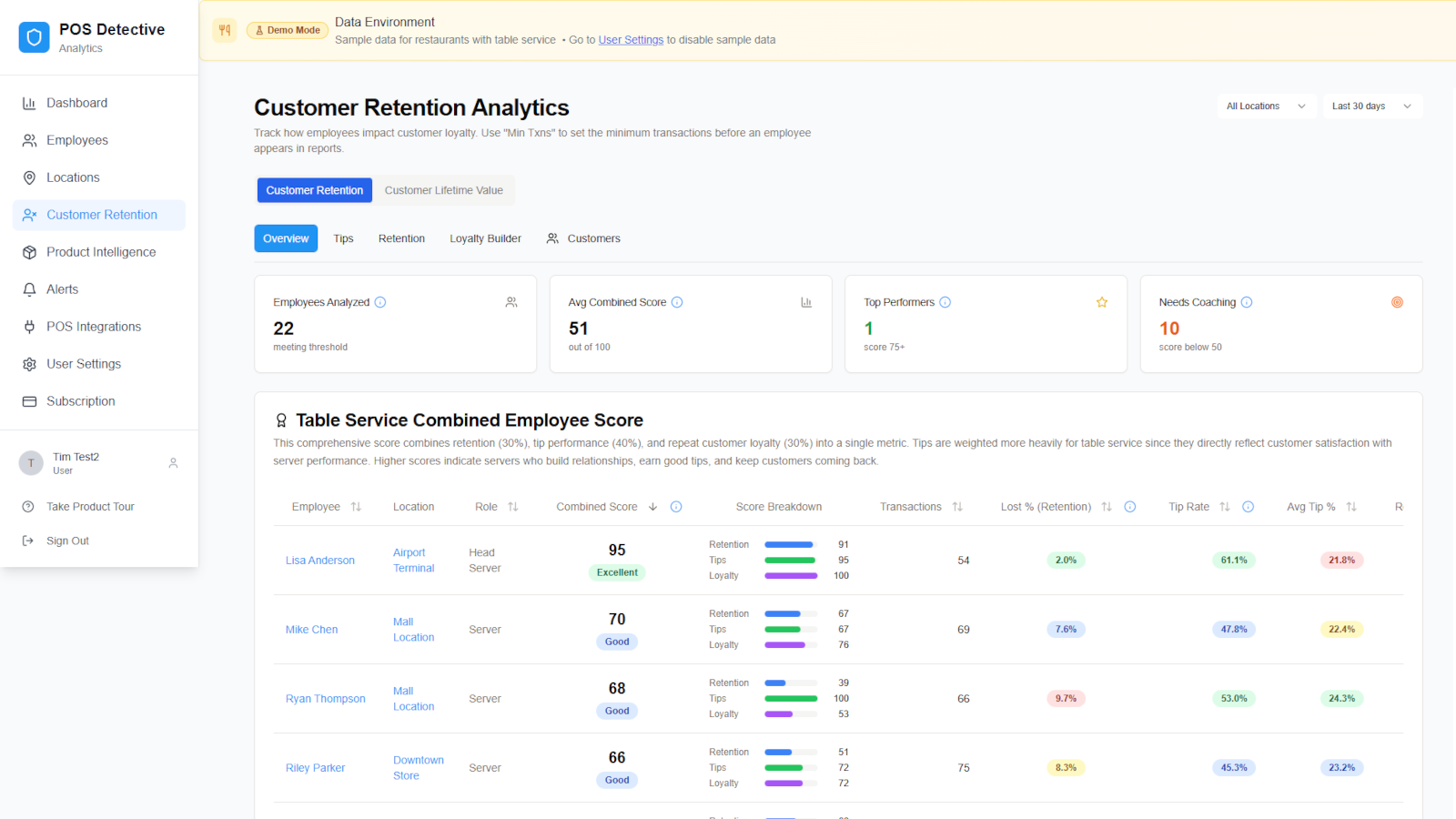This screenshot has height=819, width=1456.
Task: Click the Excellent badge under score 95
Action: pyautogui.click(x=617, y=572)
